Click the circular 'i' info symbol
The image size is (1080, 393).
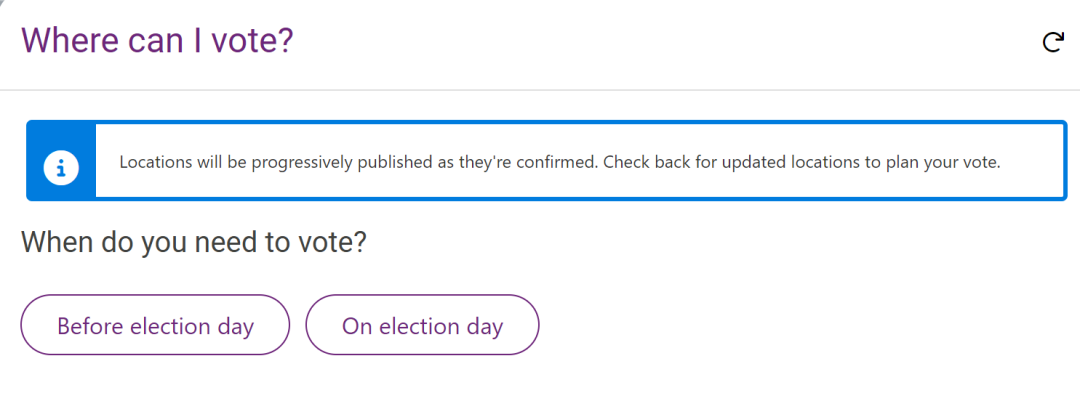(61, 167)
